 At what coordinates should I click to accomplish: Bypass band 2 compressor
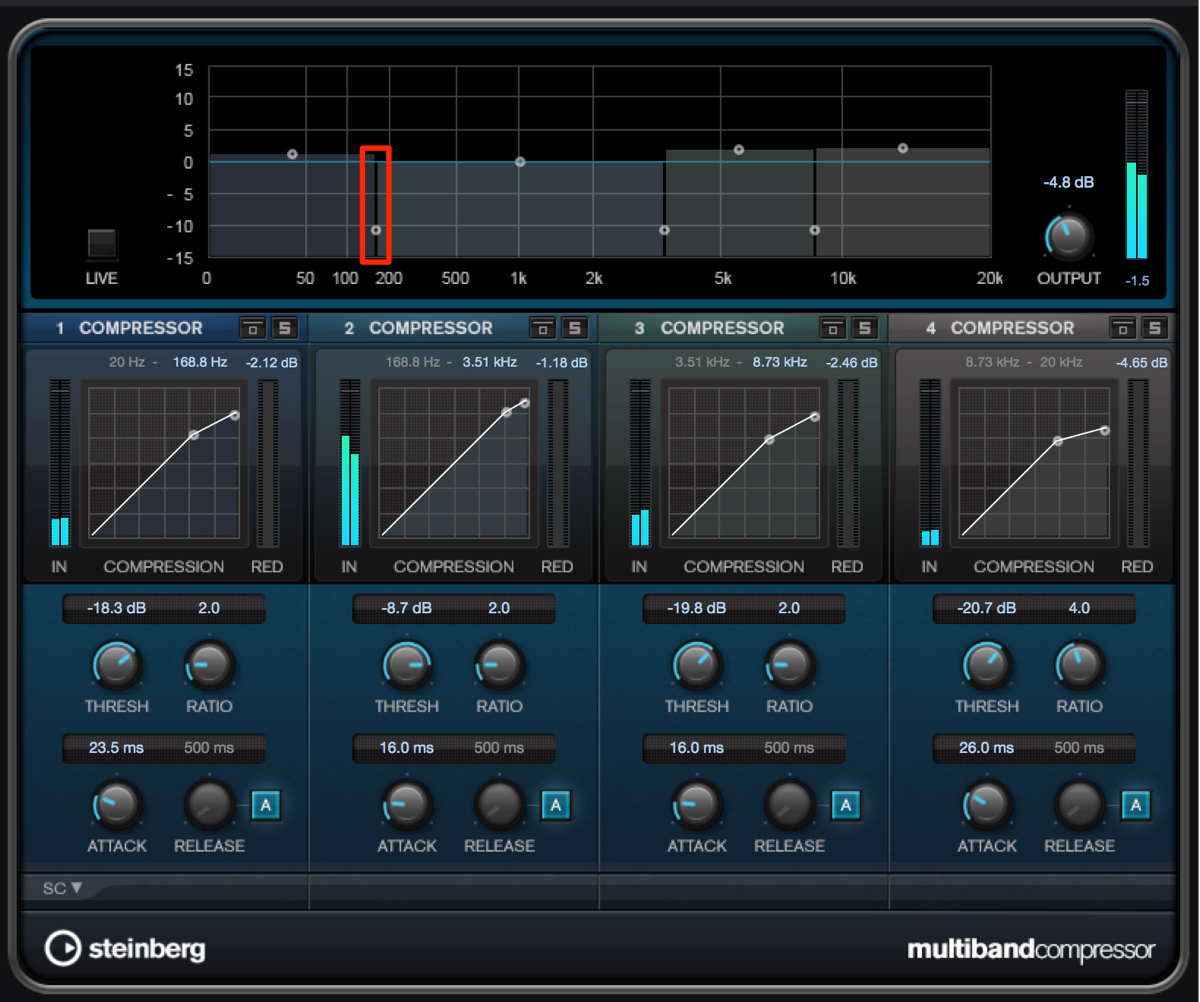point(542,328)
